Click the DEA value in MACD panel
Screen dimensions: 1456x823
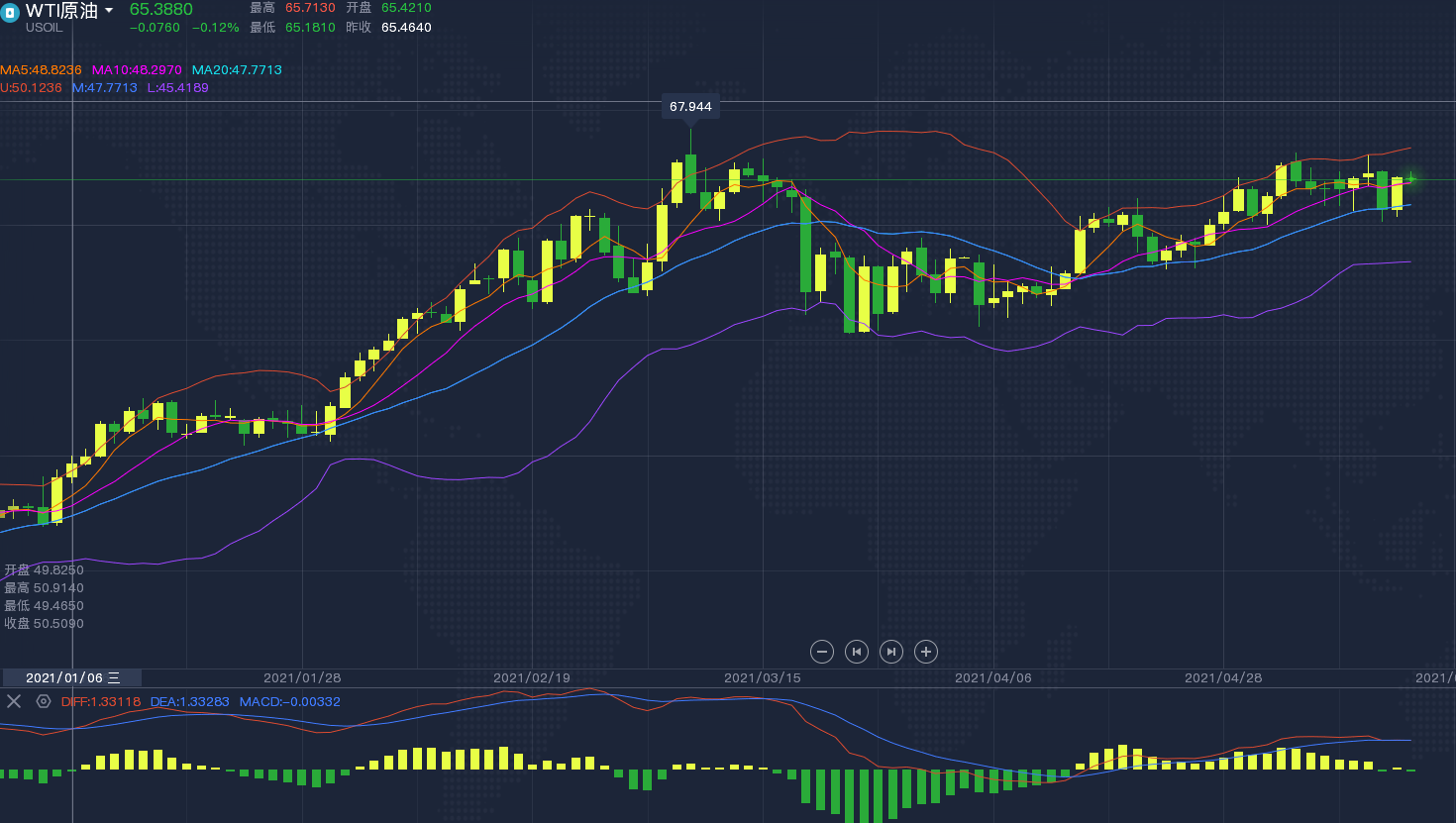pos(189,702)
